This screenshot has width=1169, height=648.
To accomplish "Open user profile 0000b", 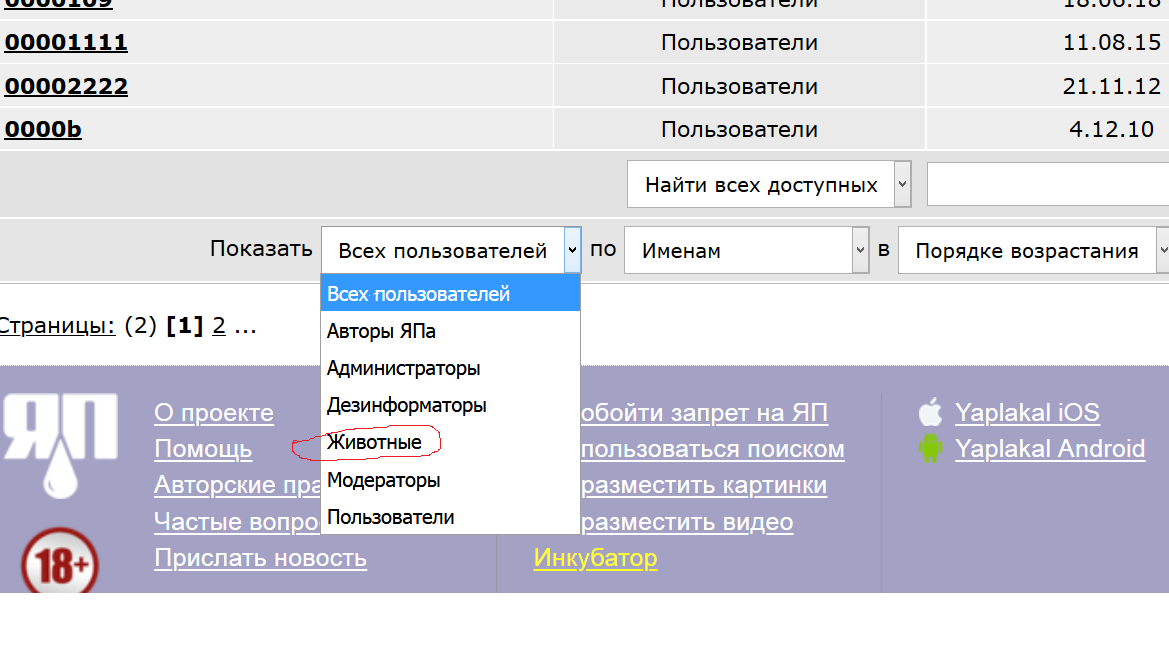I will [42, 130].
